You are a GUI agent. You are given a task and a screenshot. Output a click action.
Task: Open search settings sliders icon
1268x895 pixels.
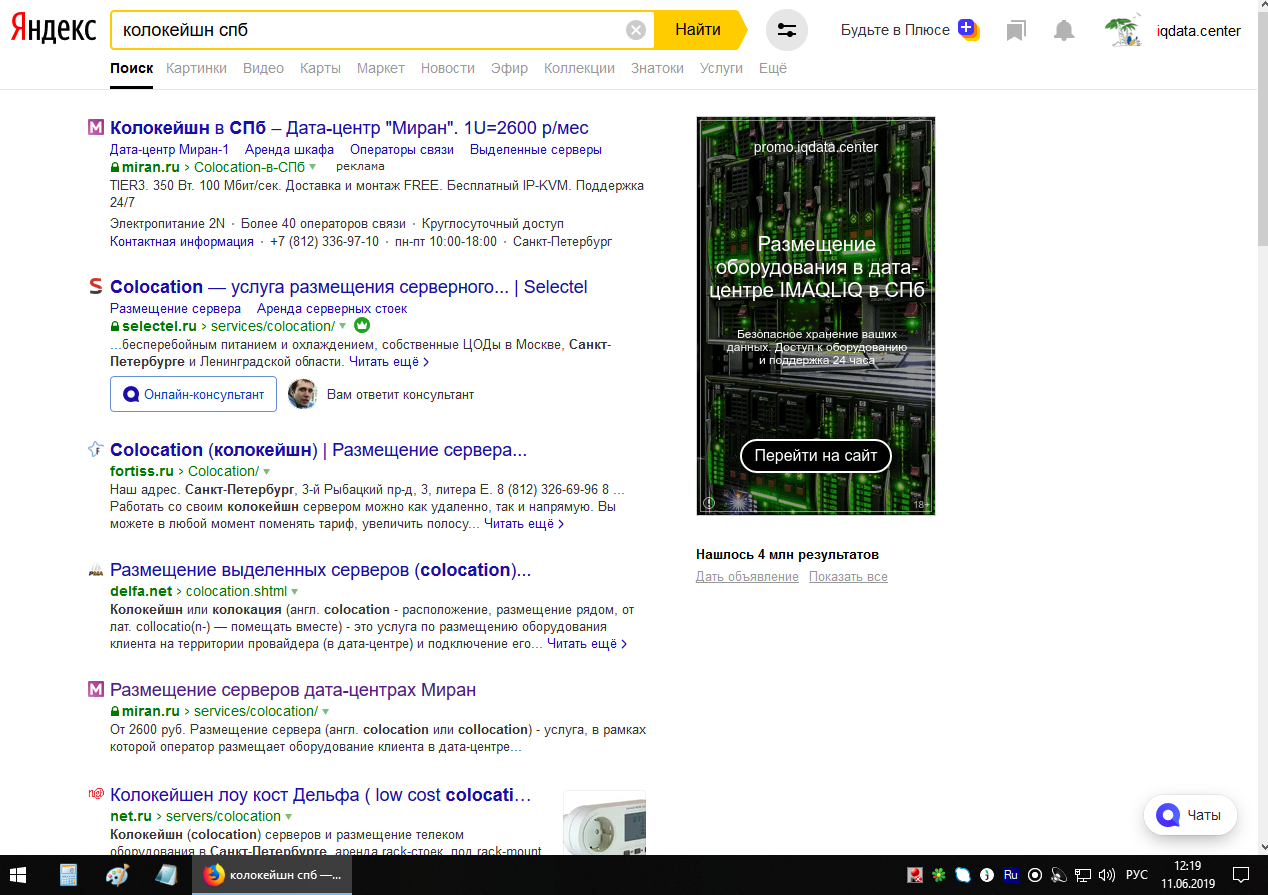[x=787, y=30]
